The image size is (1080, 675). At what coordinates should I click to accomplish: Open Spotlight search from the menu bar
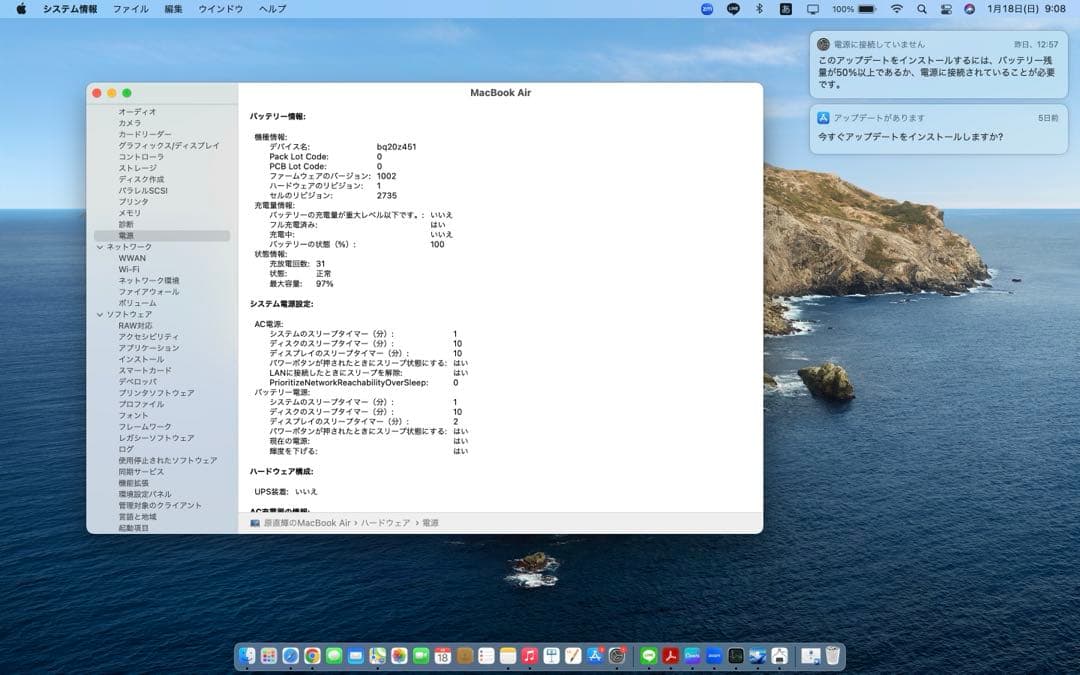pos(922,9)
